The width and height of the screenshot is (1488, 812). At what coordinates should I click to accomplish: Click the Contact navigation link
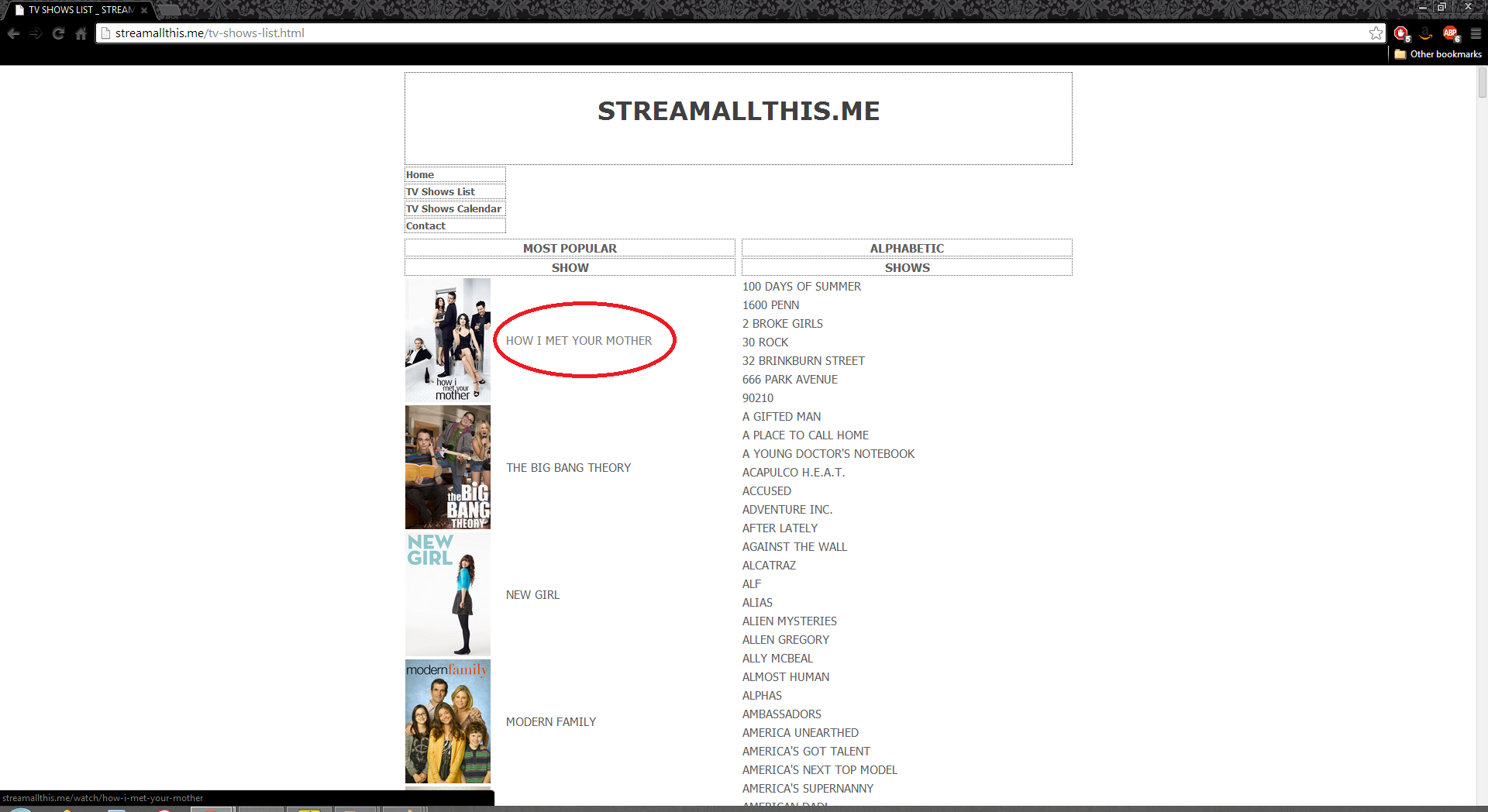click(x=425, y=225)
